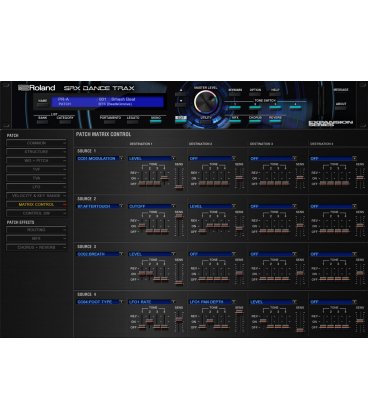
Task: Open the LFO patch section
Action: point(36,187)
